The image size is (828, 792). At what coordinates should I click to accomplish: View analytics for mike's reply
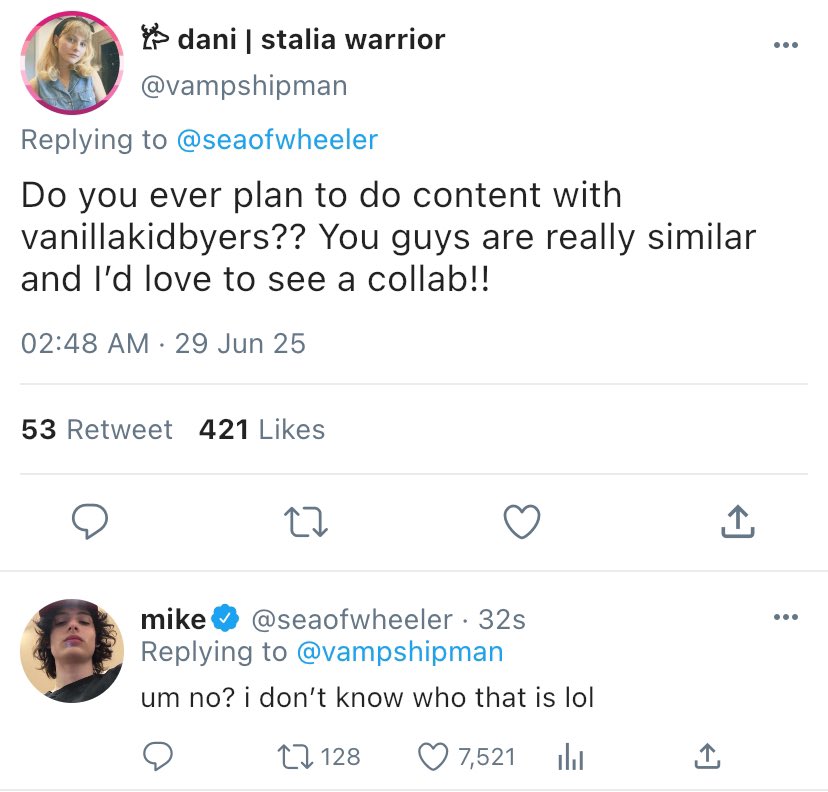click(568, 757)
